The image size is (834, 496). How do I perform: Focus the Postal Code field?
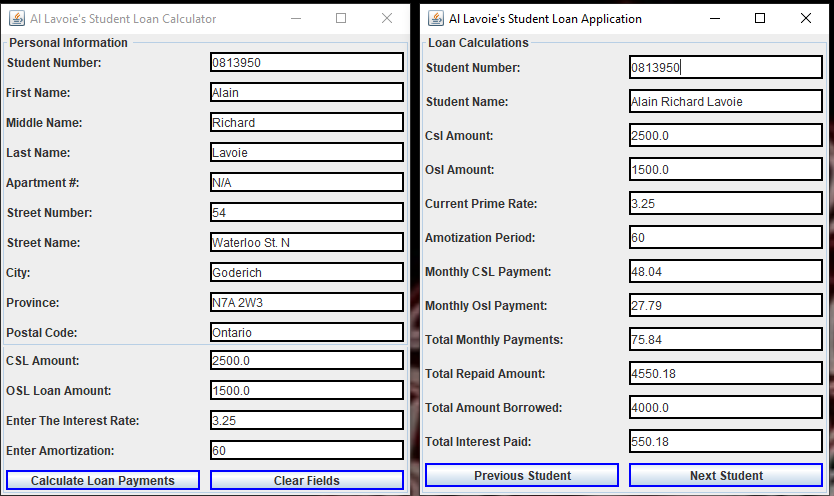[307, 332]
